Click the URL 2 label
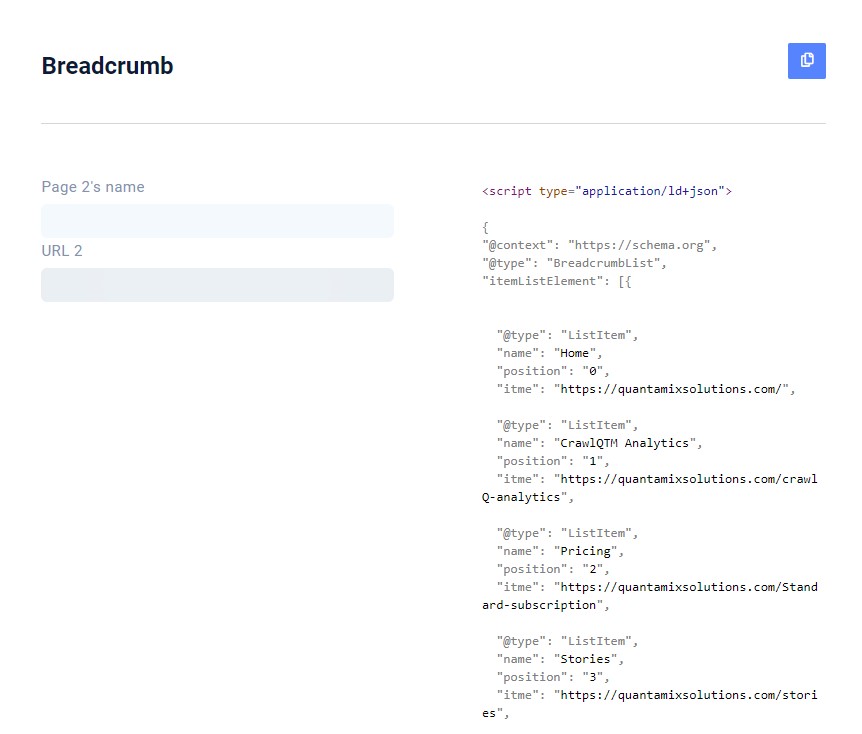This screenshot has width=862, height=734. click(x=62, y=251)
